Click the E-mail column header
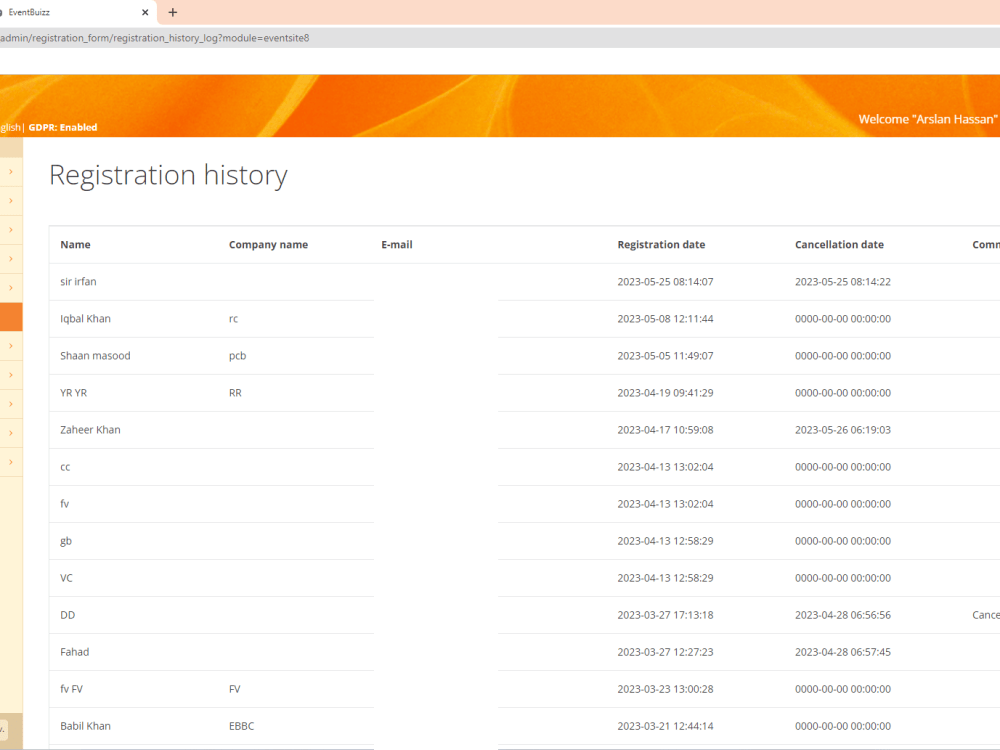The image size is (1000, 750). point(397,244)
